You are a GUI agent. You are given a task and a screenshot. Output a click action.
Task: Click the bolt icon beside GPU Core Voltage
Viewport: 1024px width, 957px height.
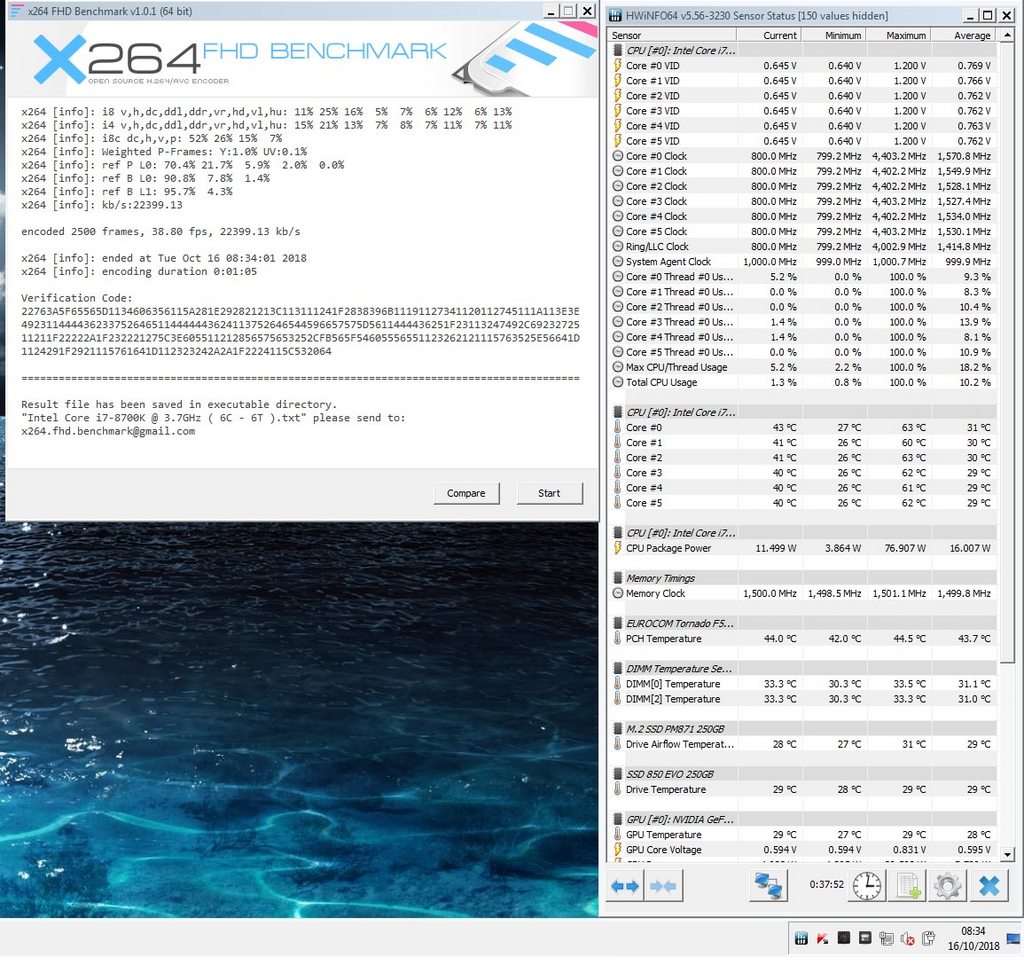(x=617, y=849)
